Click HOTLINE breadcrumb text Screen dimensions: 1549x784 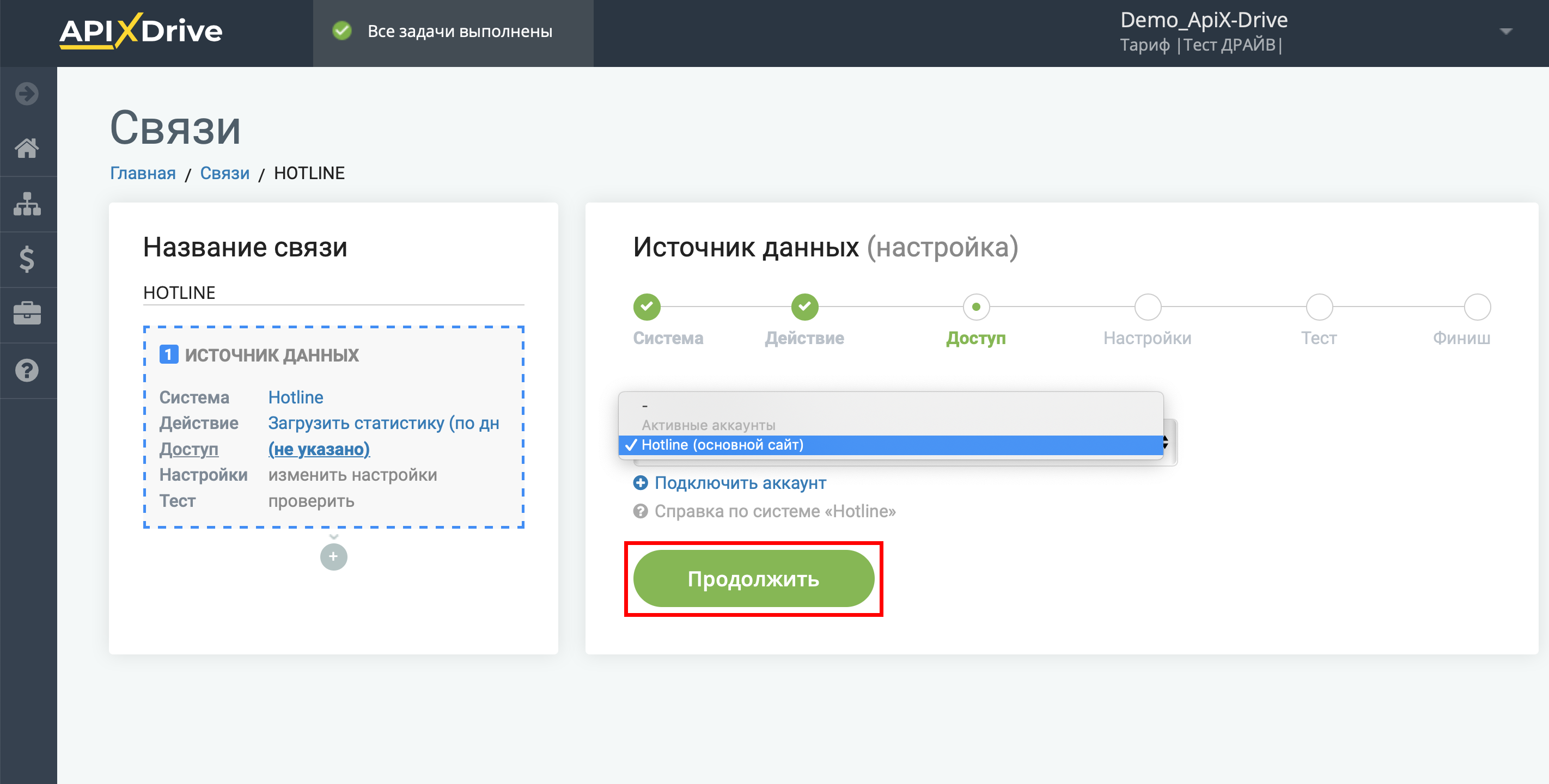click(x=309, y=173)
